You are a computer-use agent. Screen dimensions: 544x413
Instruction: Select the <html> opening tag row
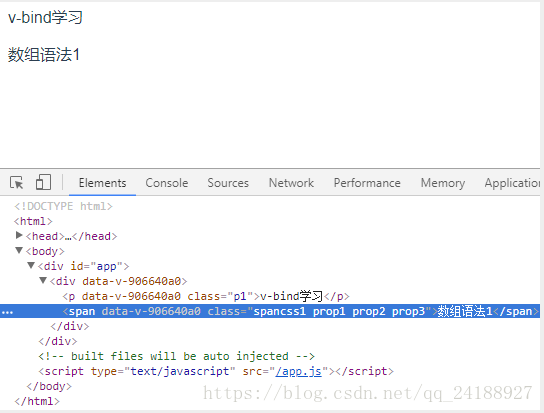click(x=33, y=221)
